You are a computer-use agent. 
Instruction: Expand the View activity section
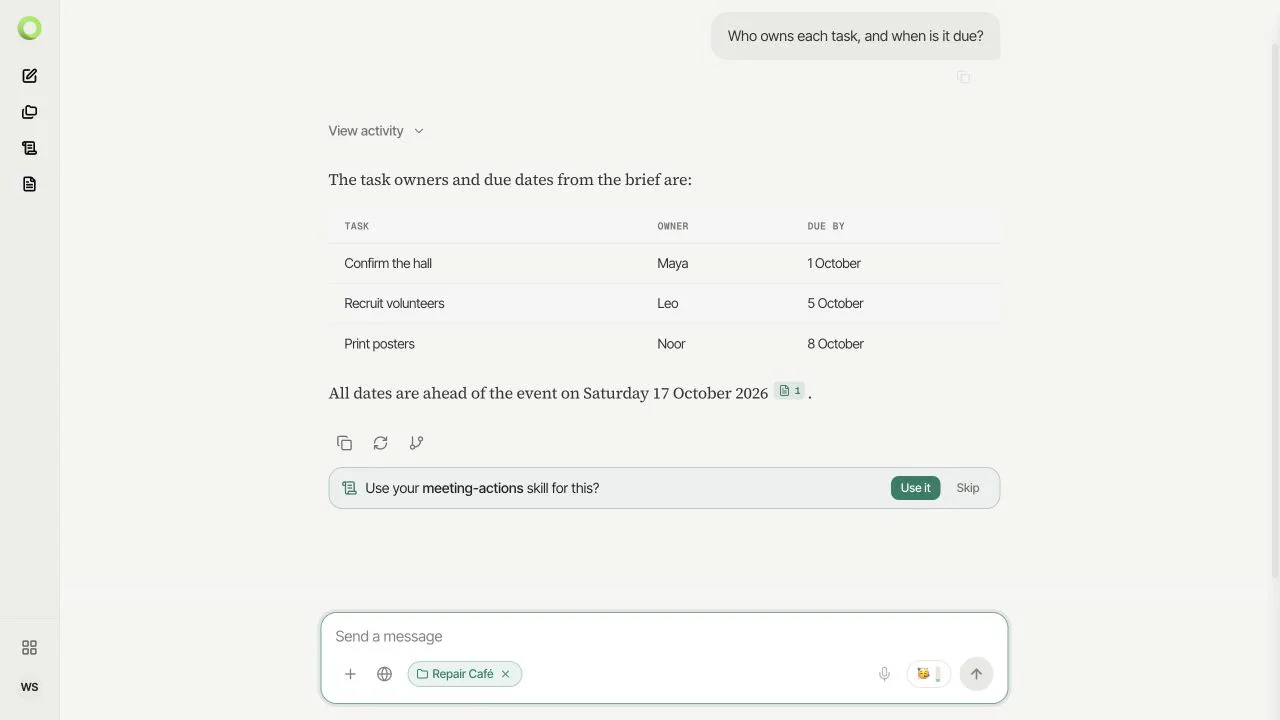tap(376, 131)
